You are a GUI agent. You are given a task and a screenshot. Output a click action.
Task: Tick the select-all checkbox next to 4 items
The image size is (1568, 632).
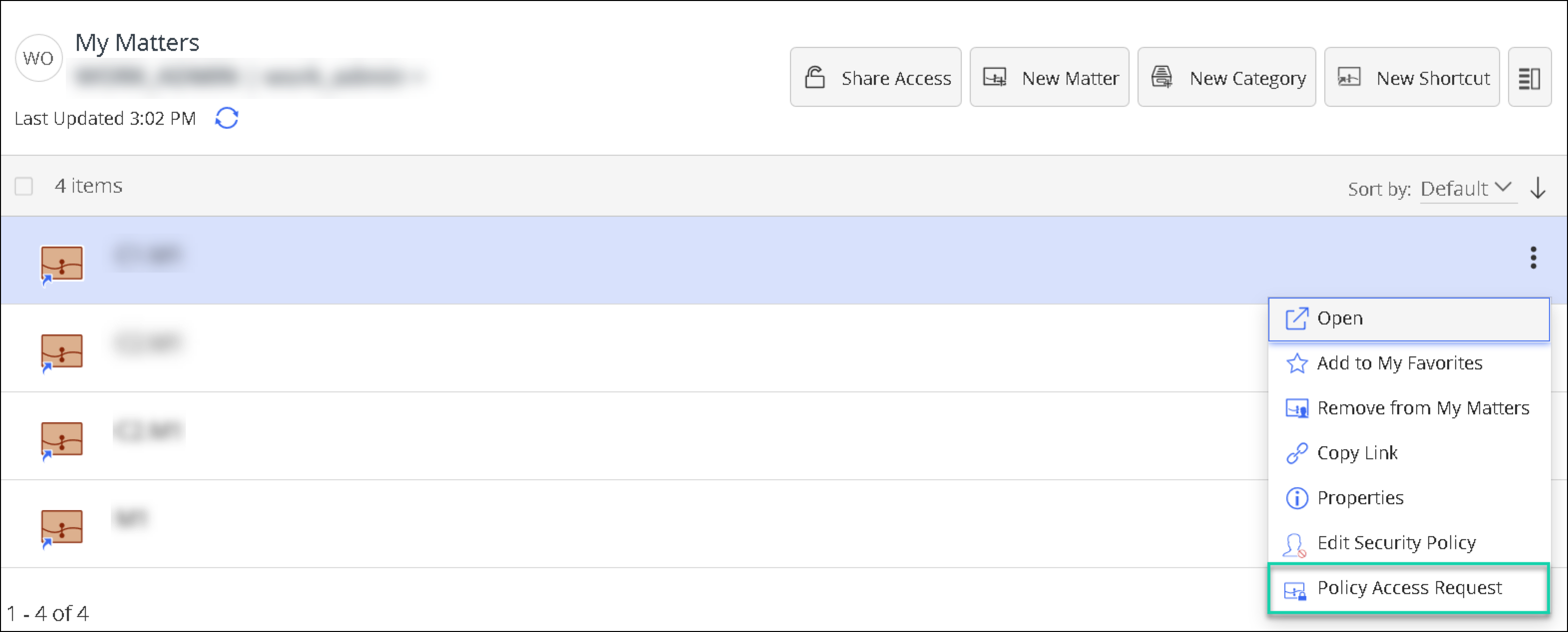(x=24, y=186)
